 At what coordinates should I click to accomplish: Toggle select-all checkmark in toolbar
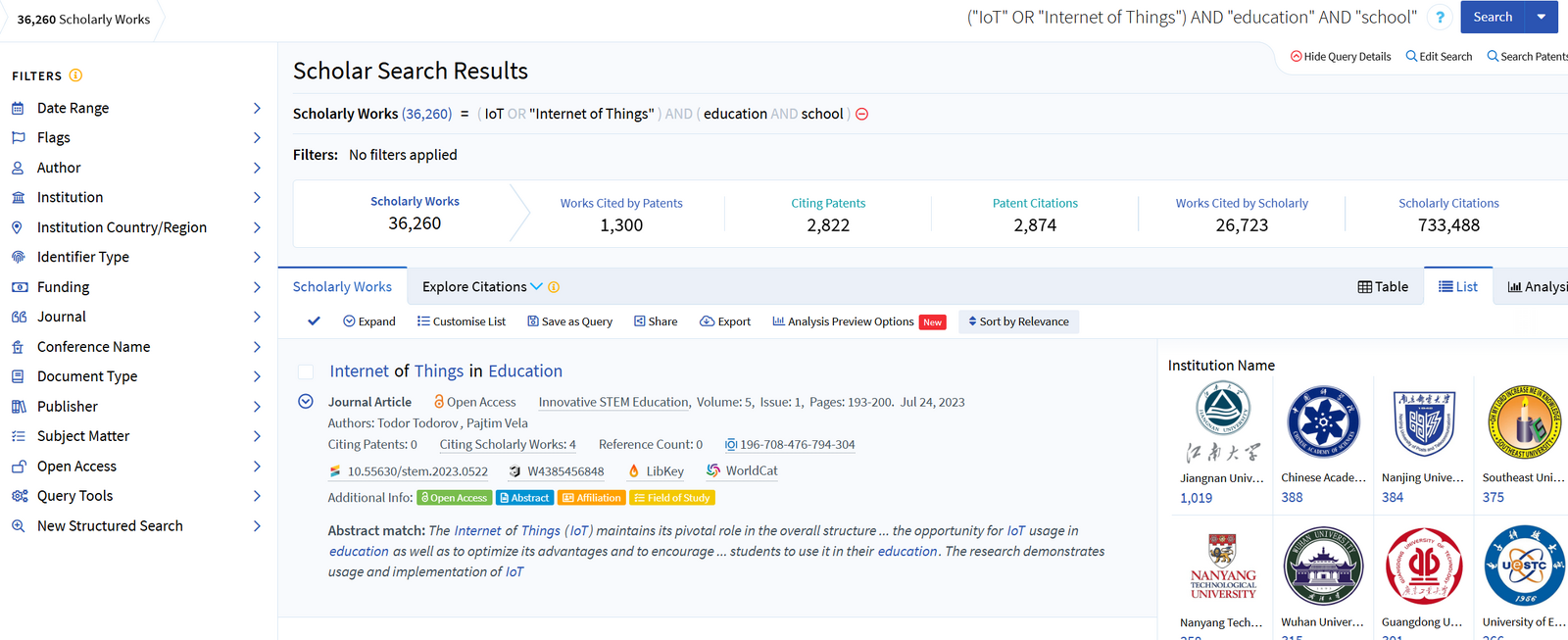[x=314, y=321]
